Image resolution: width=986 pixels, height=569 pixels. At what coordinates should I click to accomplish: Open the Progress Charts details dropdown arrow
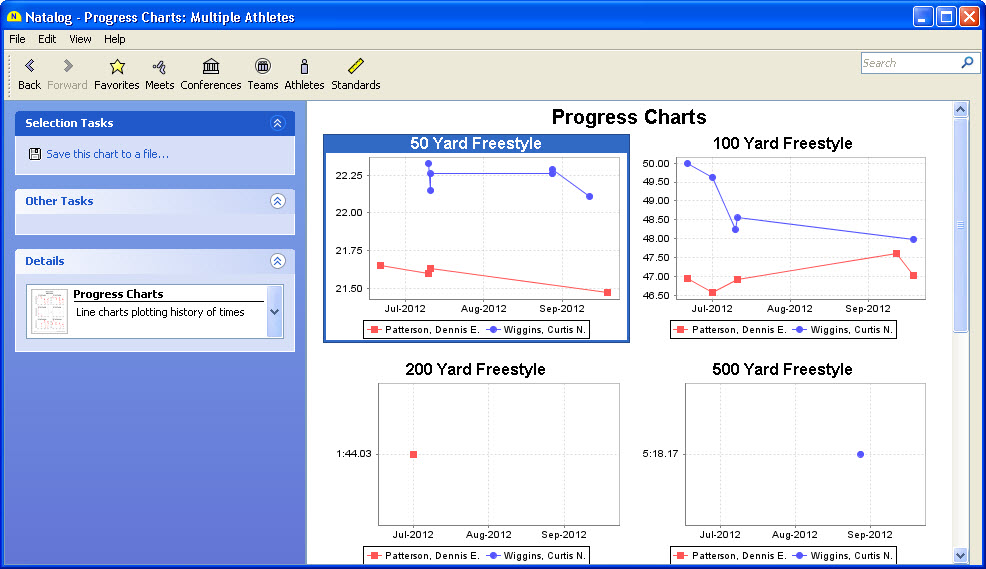point(275,312)
